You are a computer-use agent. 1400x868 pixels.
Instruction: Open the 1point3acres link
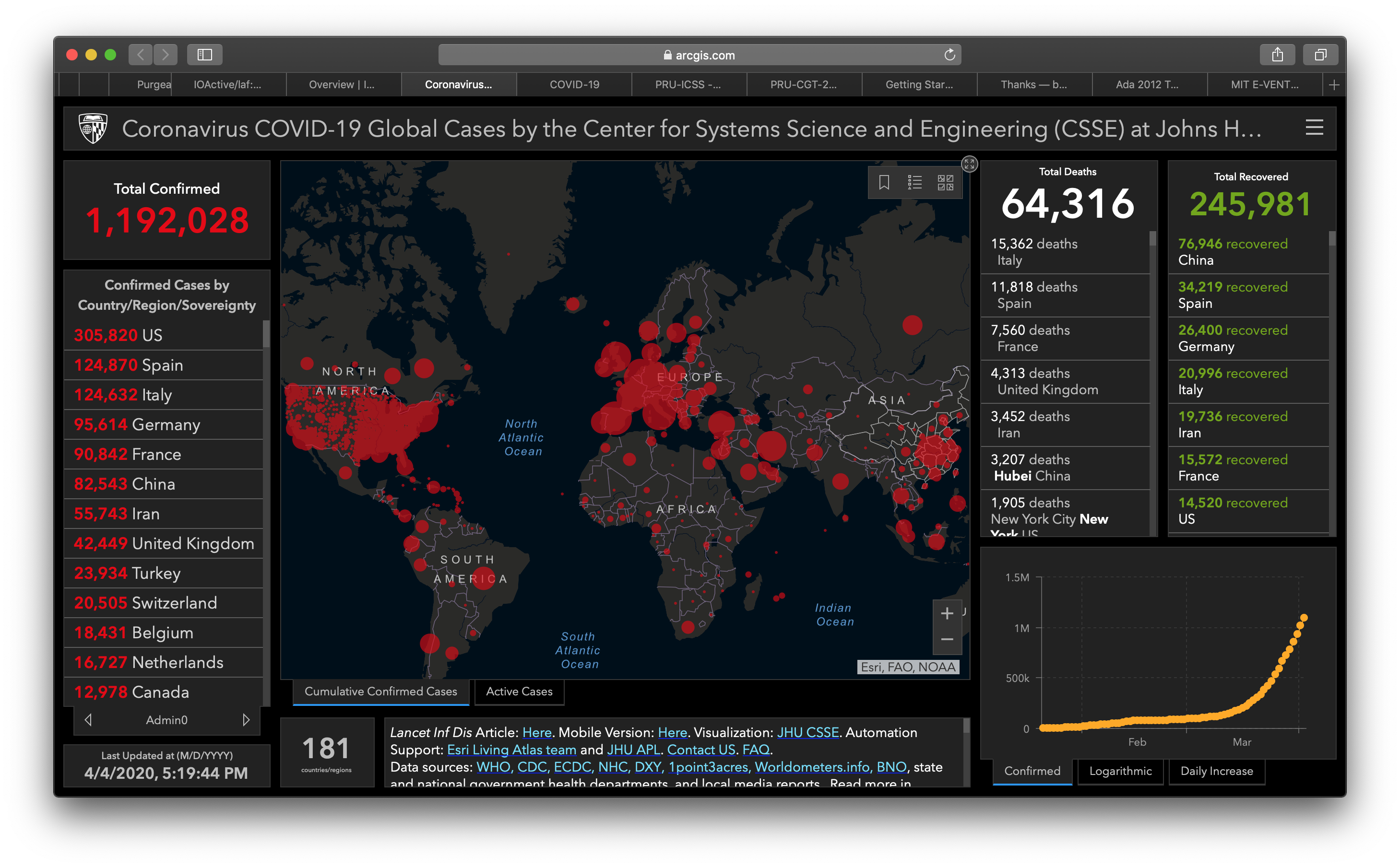708,767
